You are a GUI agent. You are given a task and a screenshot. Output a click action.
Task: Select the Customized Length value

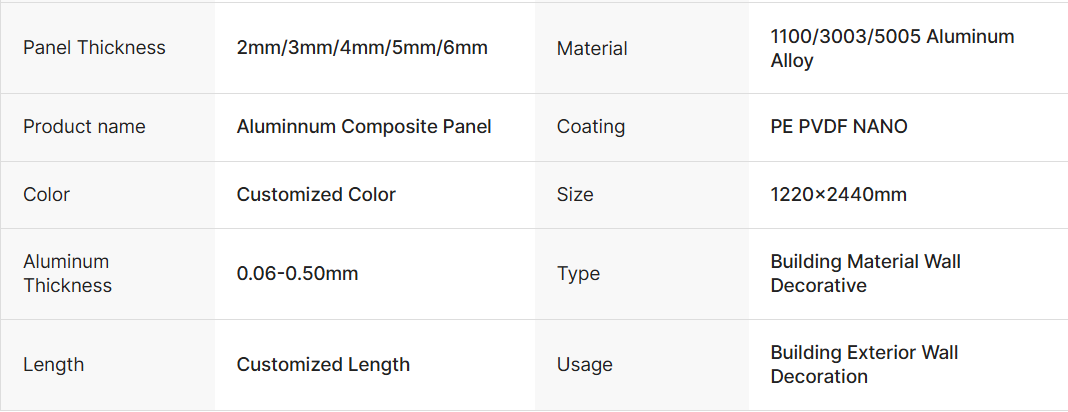323,365
